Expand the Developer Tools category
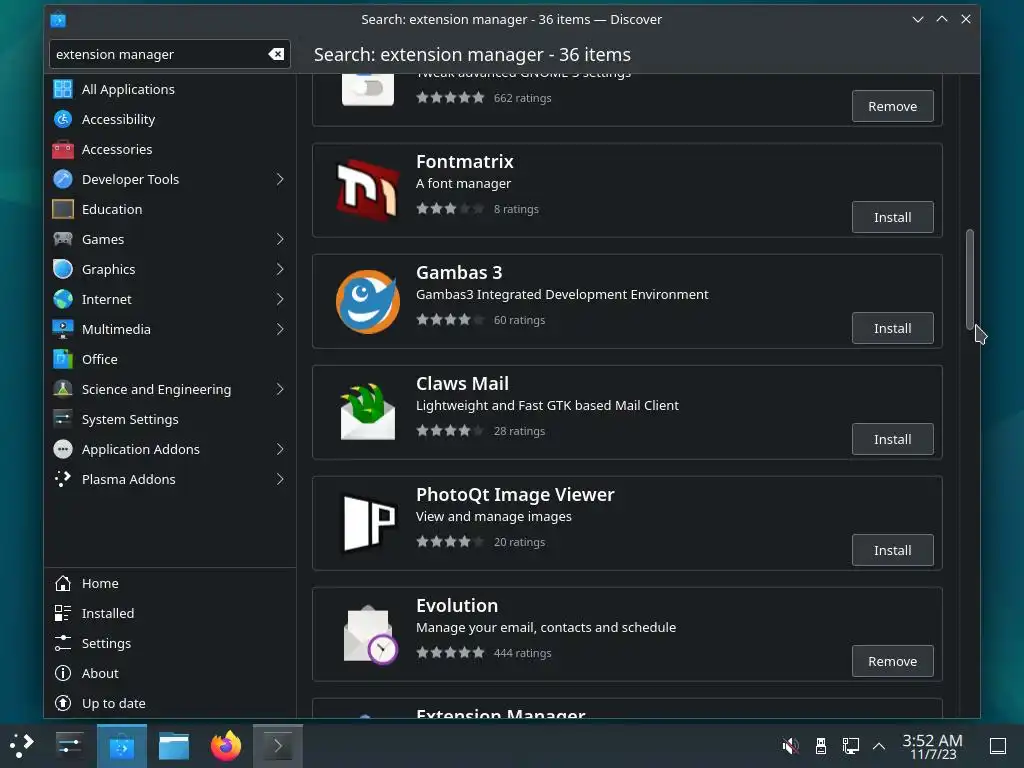This screenshot has width=1024, height=768. (280, 179)
